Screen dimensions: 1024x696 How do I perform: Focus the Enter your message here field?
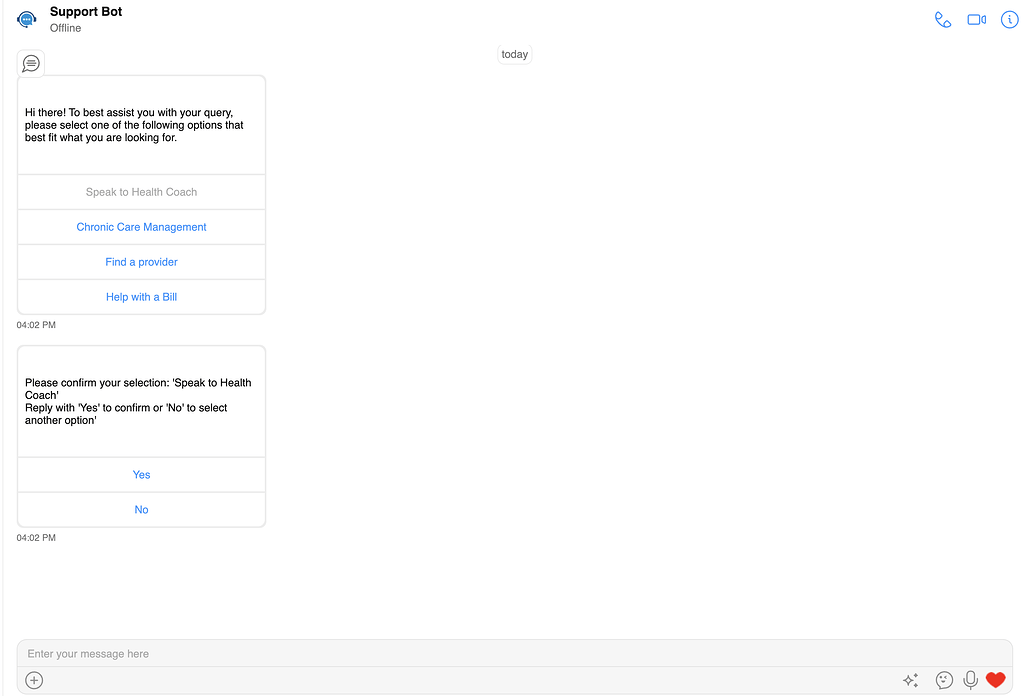515,654
